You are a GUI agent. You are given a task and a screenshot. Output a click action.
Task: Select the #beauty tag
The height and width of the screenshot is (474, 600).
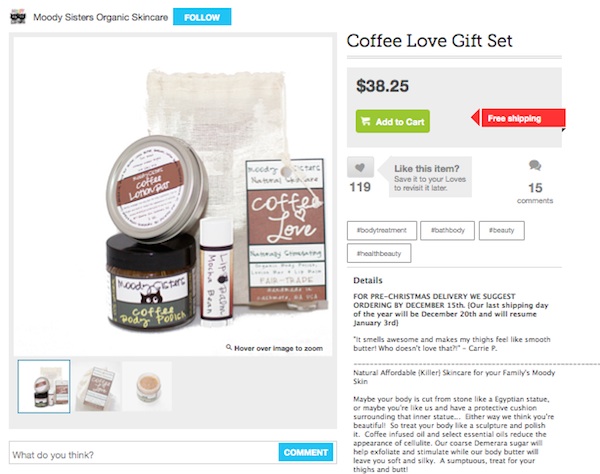coord(502,230)
